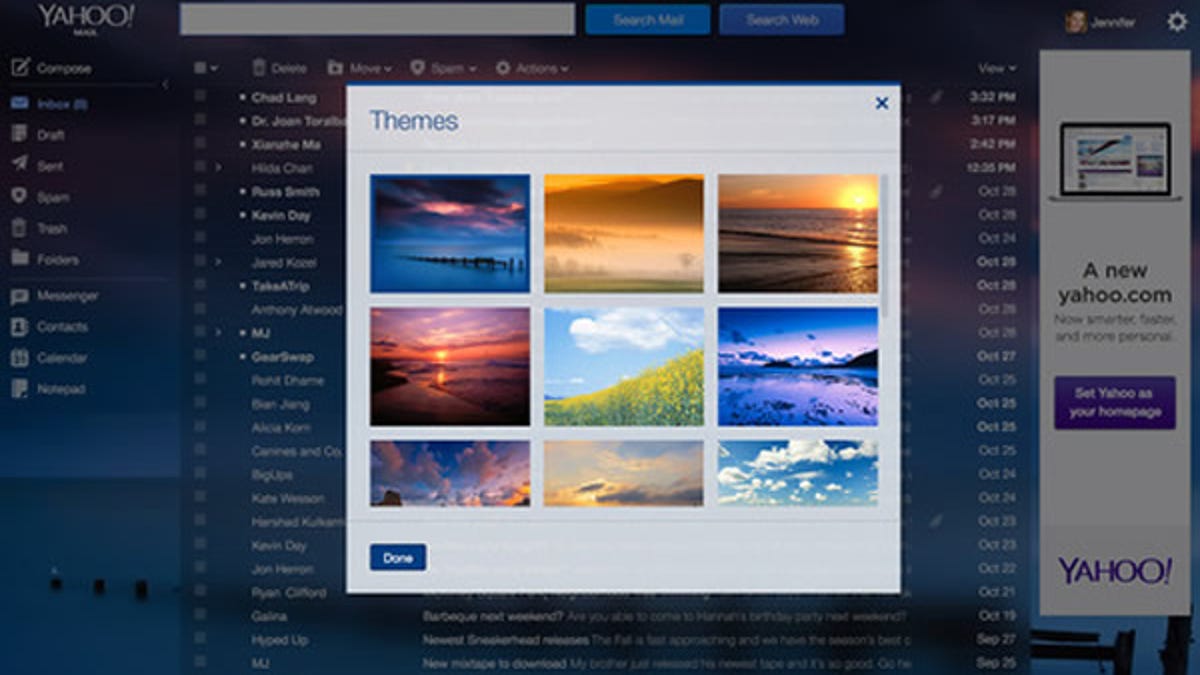Open the Actions dropdown
Screen dimensions: 1200x675
(x=534, y=68)
